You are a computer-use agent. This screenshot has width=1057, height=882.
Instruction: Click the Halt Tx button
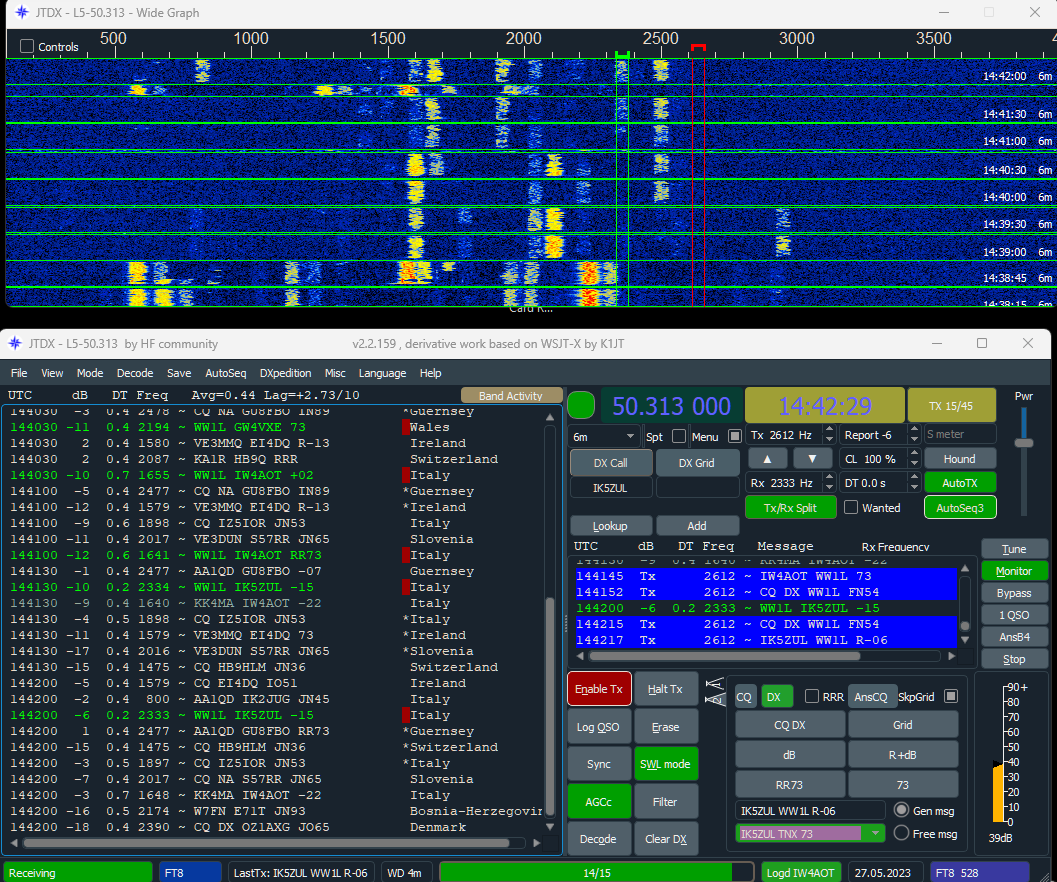click(665, 688)
